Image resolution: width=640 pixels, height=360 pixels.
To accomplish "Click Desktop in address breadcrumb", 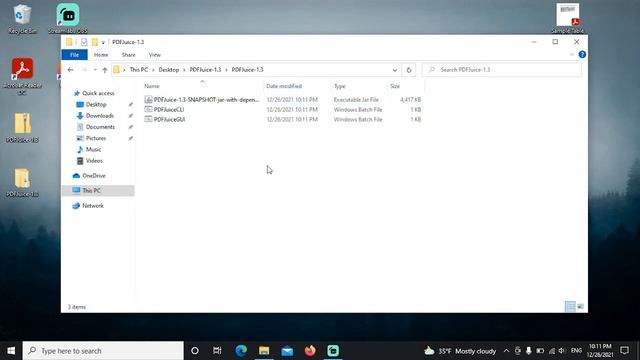I will point(169,70).
